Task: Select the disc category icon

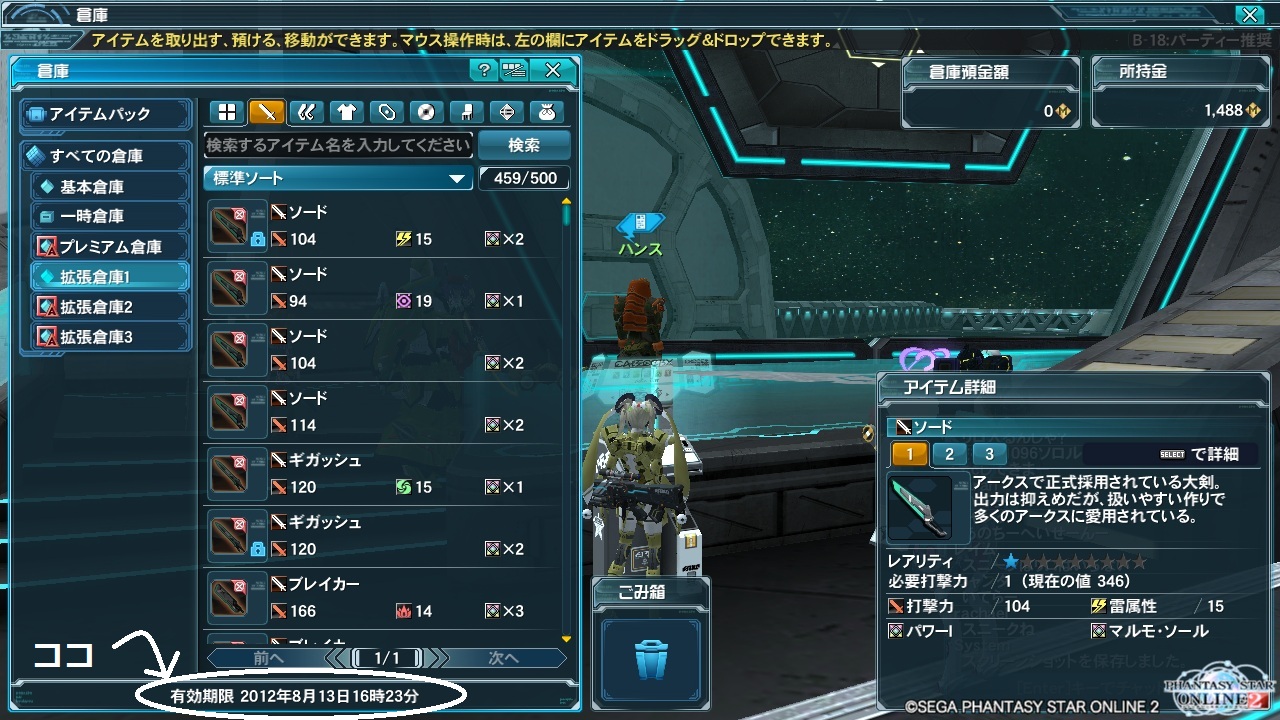Action: [x=426, y=112]
